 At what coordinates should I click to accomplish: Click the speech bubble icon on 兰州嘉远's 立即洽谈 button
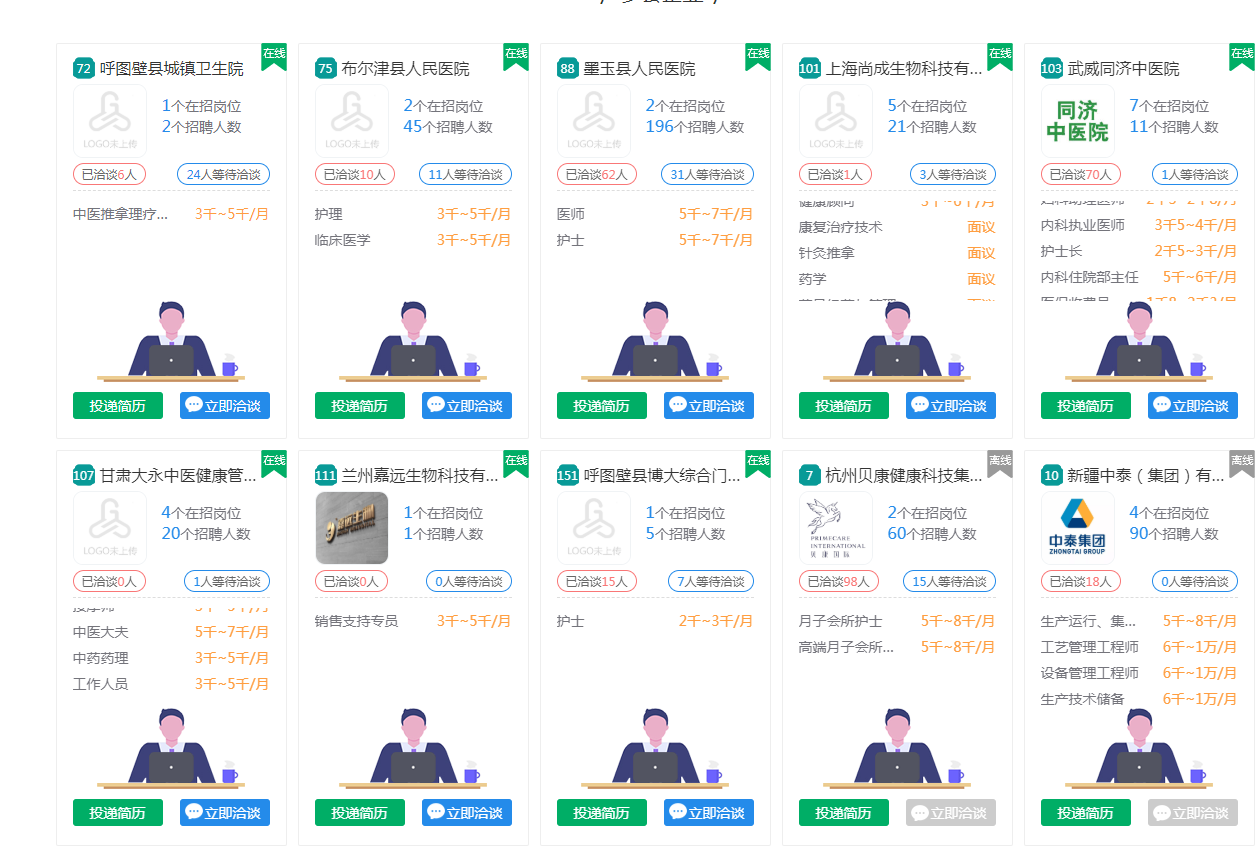pyautogui.click(x=435, y=812)
